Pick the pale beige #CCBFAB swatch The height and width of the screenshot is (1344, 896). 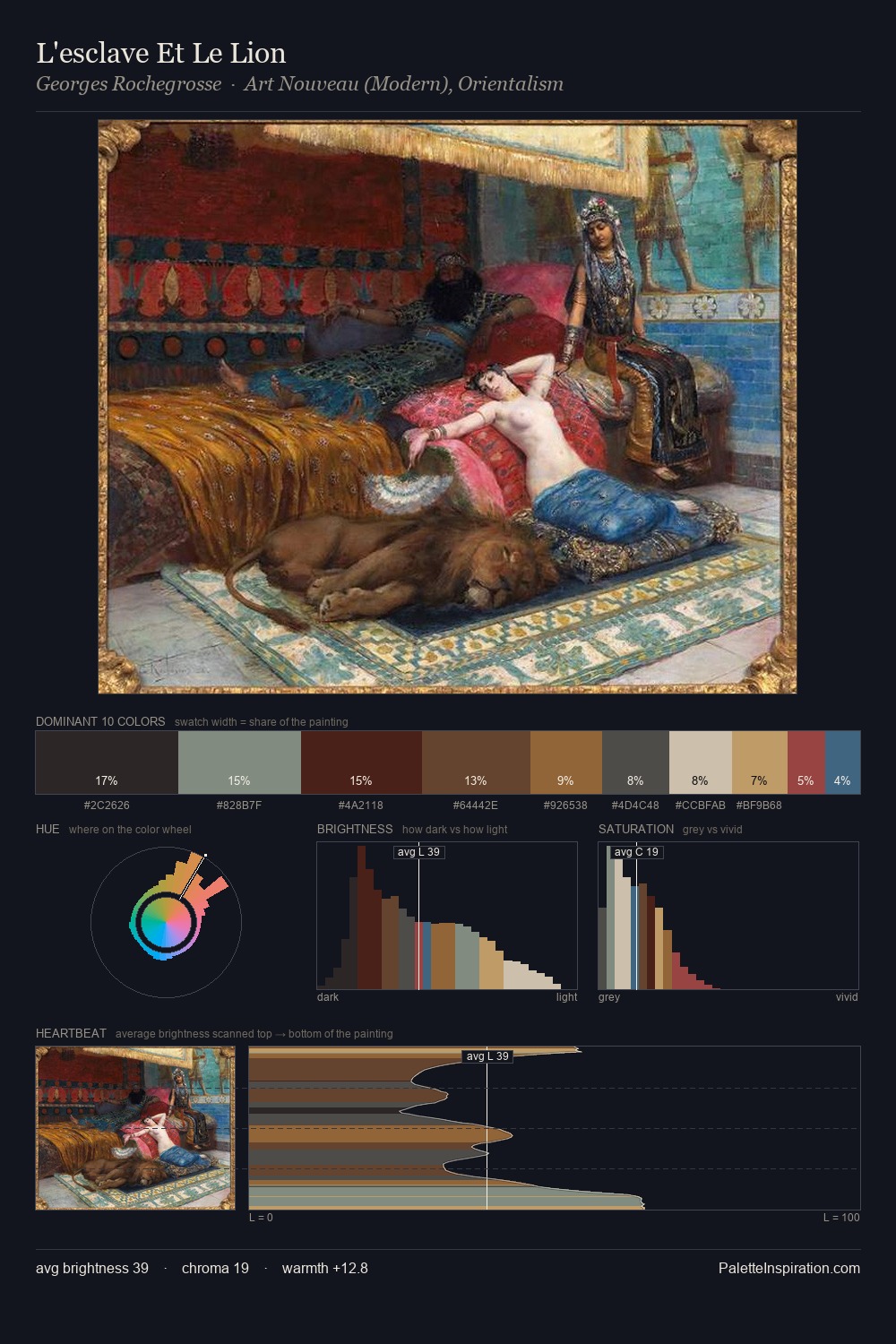tap(701, 762)
